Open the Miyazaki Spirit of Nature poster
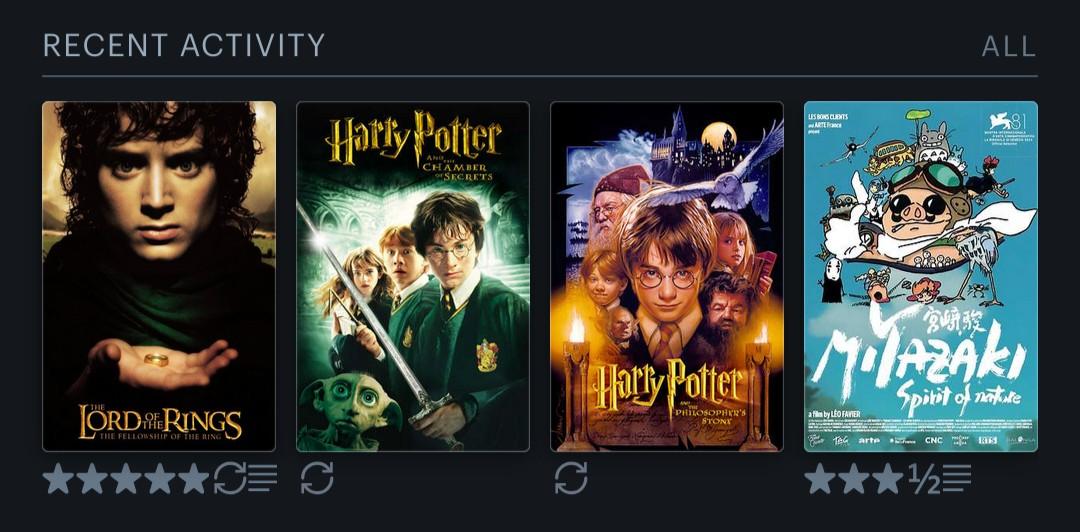 (x=921, y=276)
